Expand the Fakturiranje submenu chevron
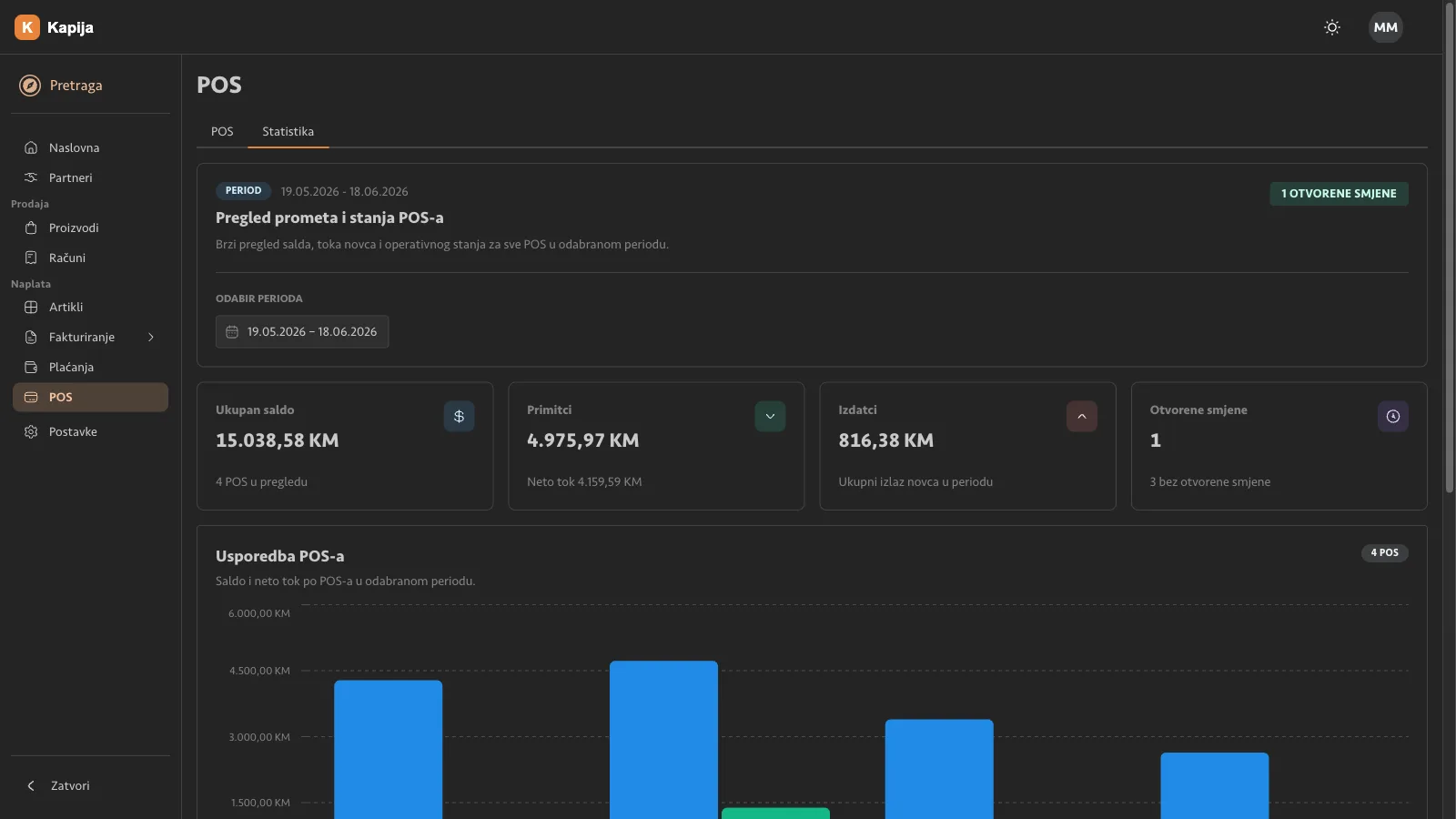This screenshot has height=819, width=1456. click(x=151, y=337)
